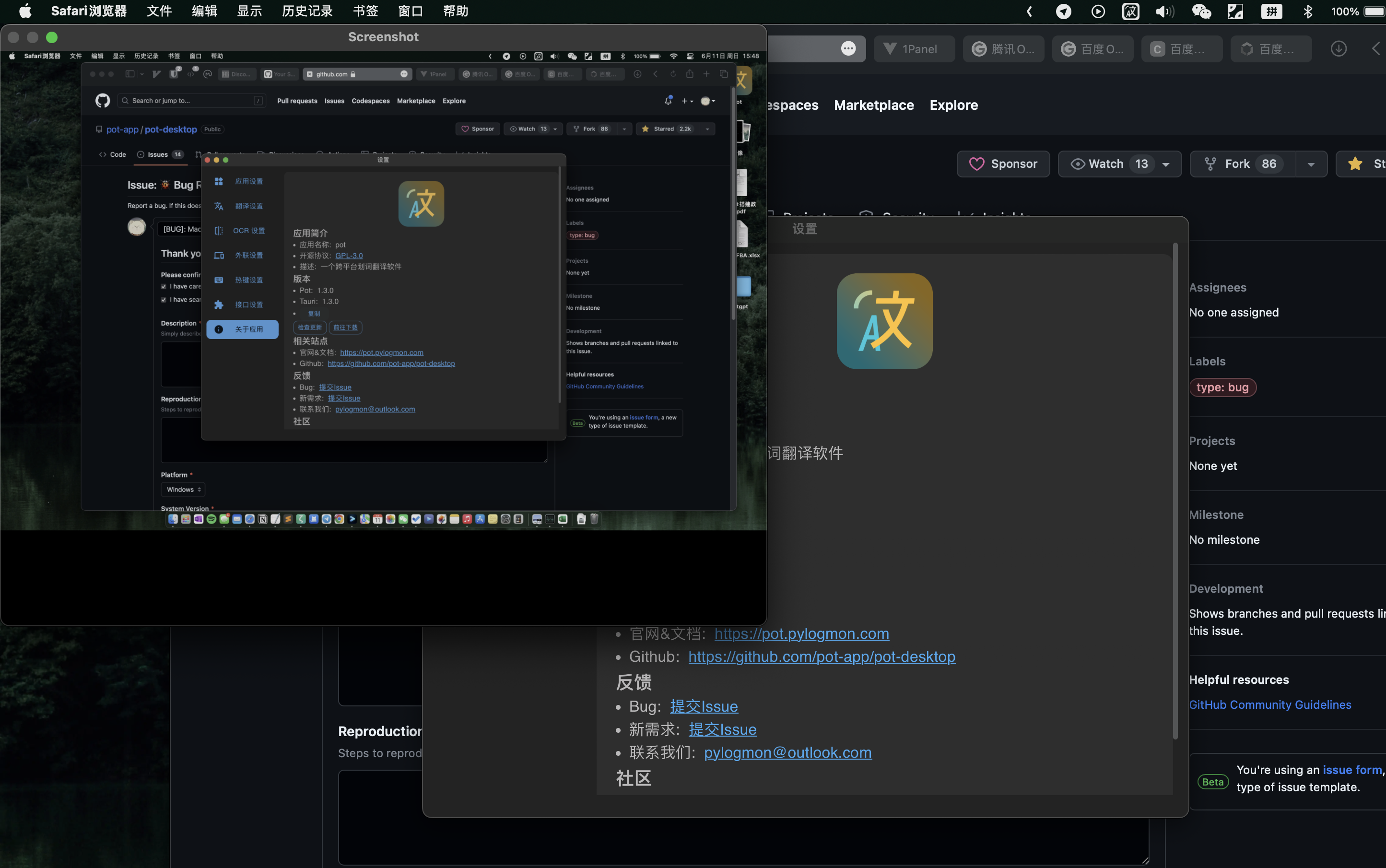Viewport: 1386px width, 868px height.
Task: Click the large pylogmon@outlook.com email link
Action: coord(788,752)
